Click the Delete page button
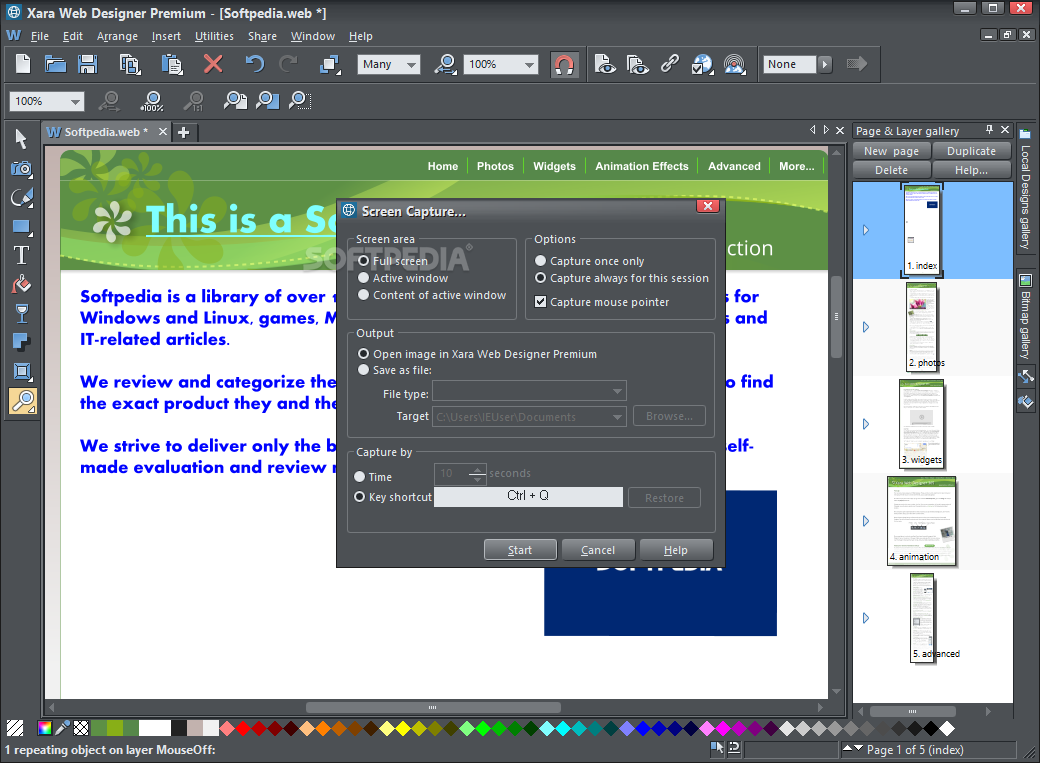Viewport: 1040px width, 763px height. [x=891, y=170]
